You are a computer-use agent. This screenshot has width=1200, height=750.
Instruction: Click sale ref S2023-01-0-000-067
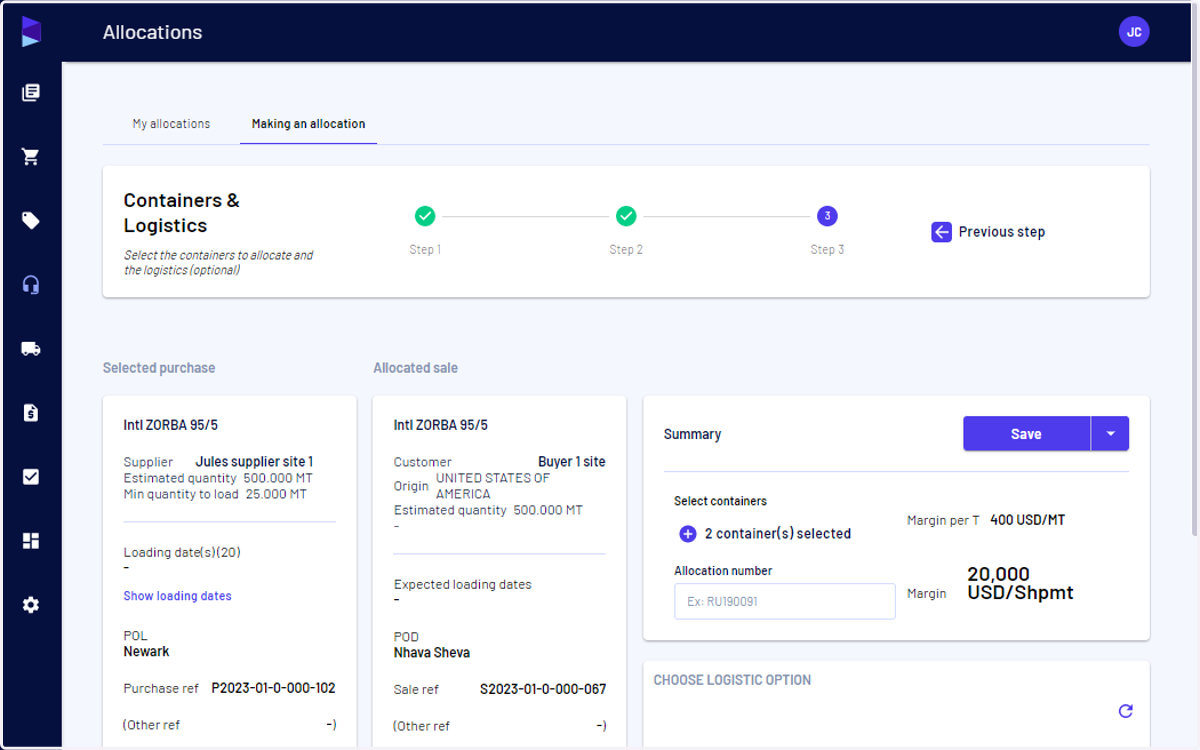coord(543,690)
